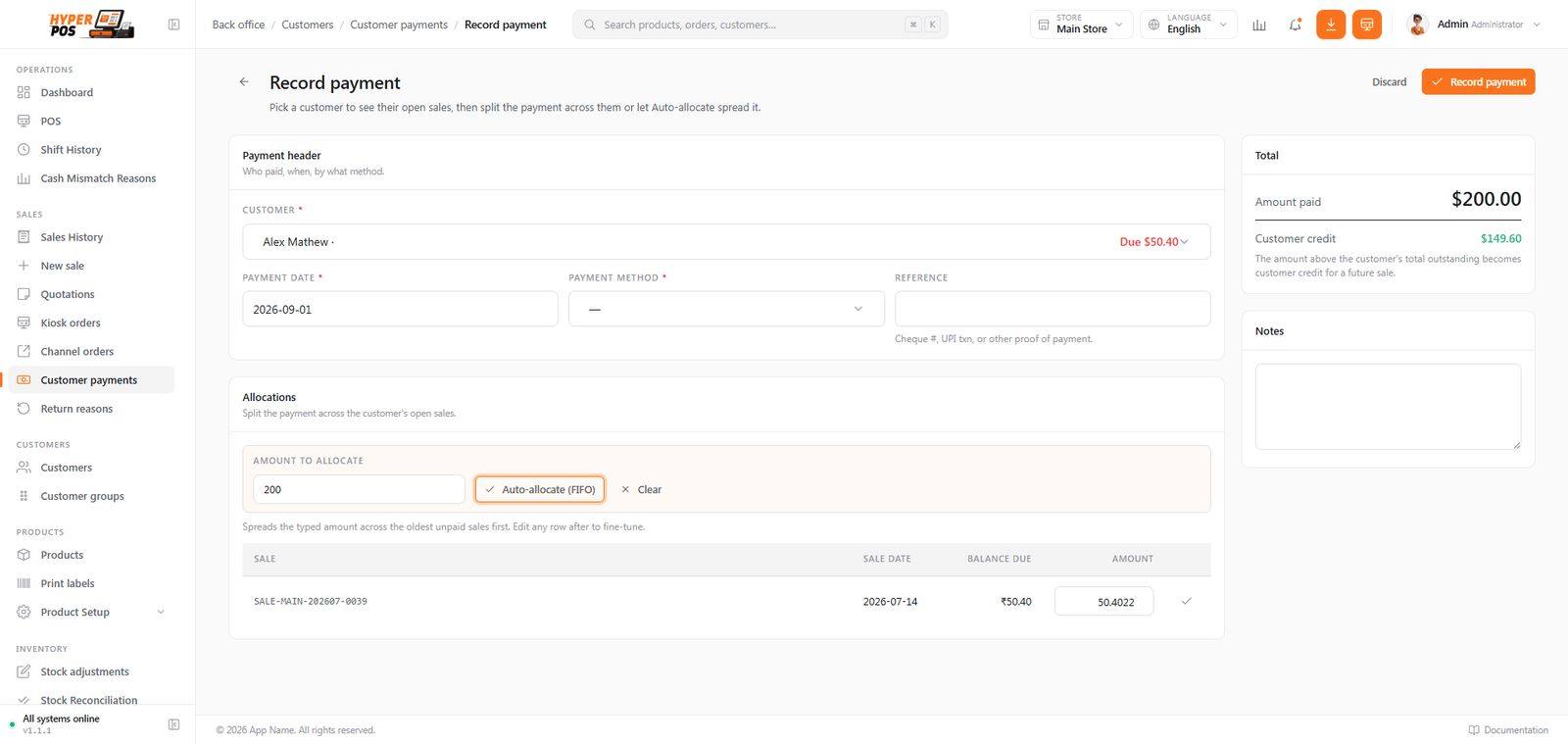Clear the allocation amounts

tap(642, 489)
